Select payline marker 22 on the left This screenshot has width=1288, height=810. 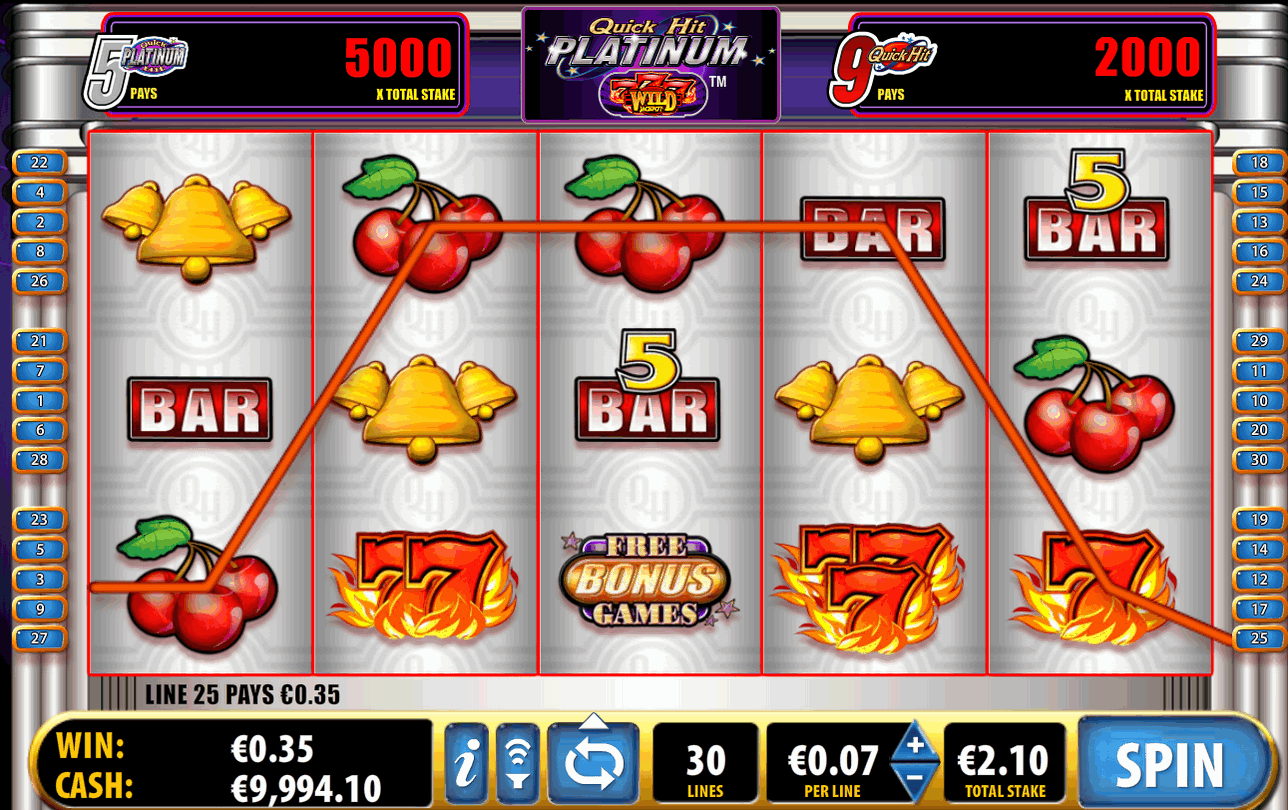(x=40, y=163)
